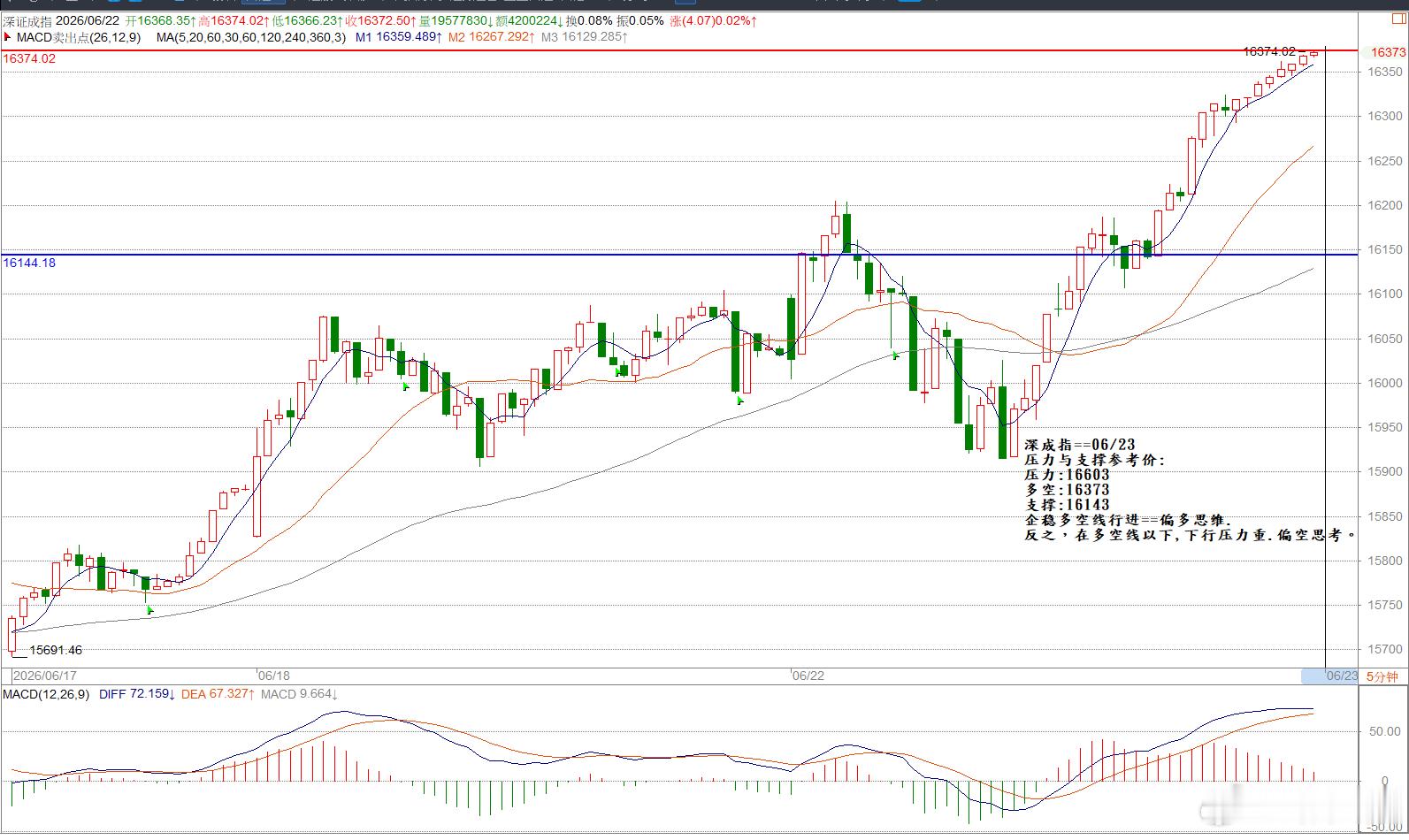Select the 深成指==06/23 annotation title
This screenshot has height=840, width=1409.
(1079, 444)
